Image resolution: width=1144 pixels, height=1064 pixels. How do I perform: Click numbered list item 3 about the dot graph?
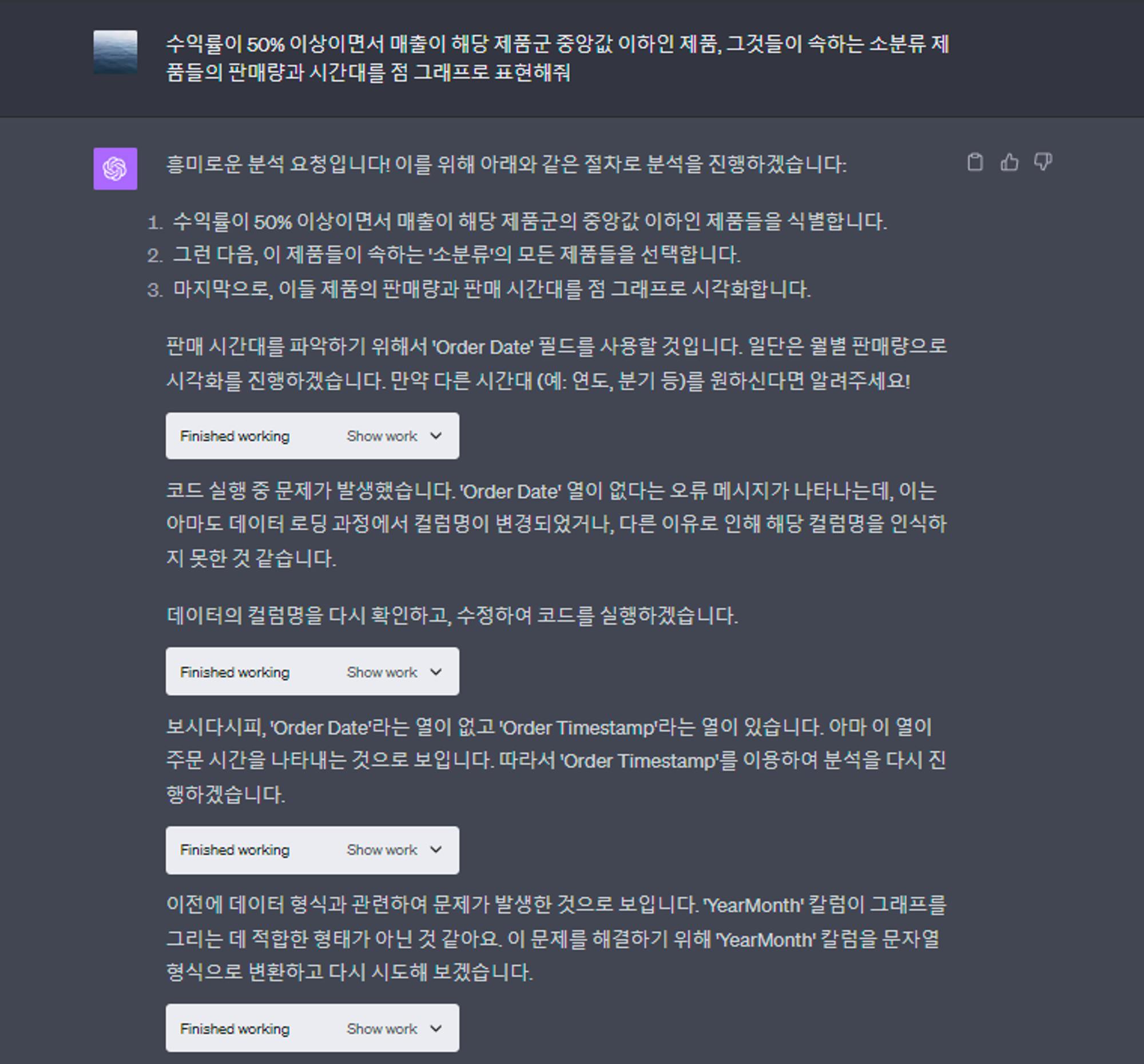pos(491,289)
